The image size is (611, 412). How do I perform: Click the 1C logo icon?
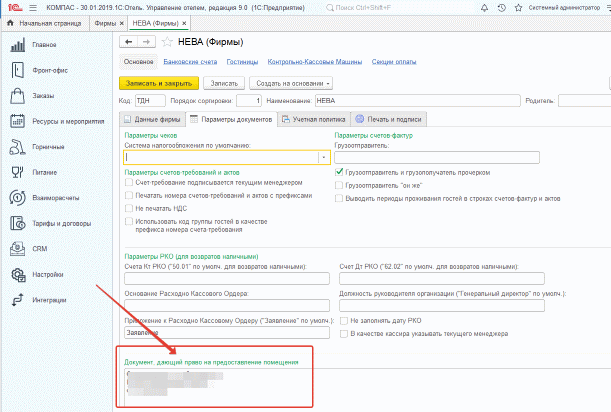click(x=15, y=7)
